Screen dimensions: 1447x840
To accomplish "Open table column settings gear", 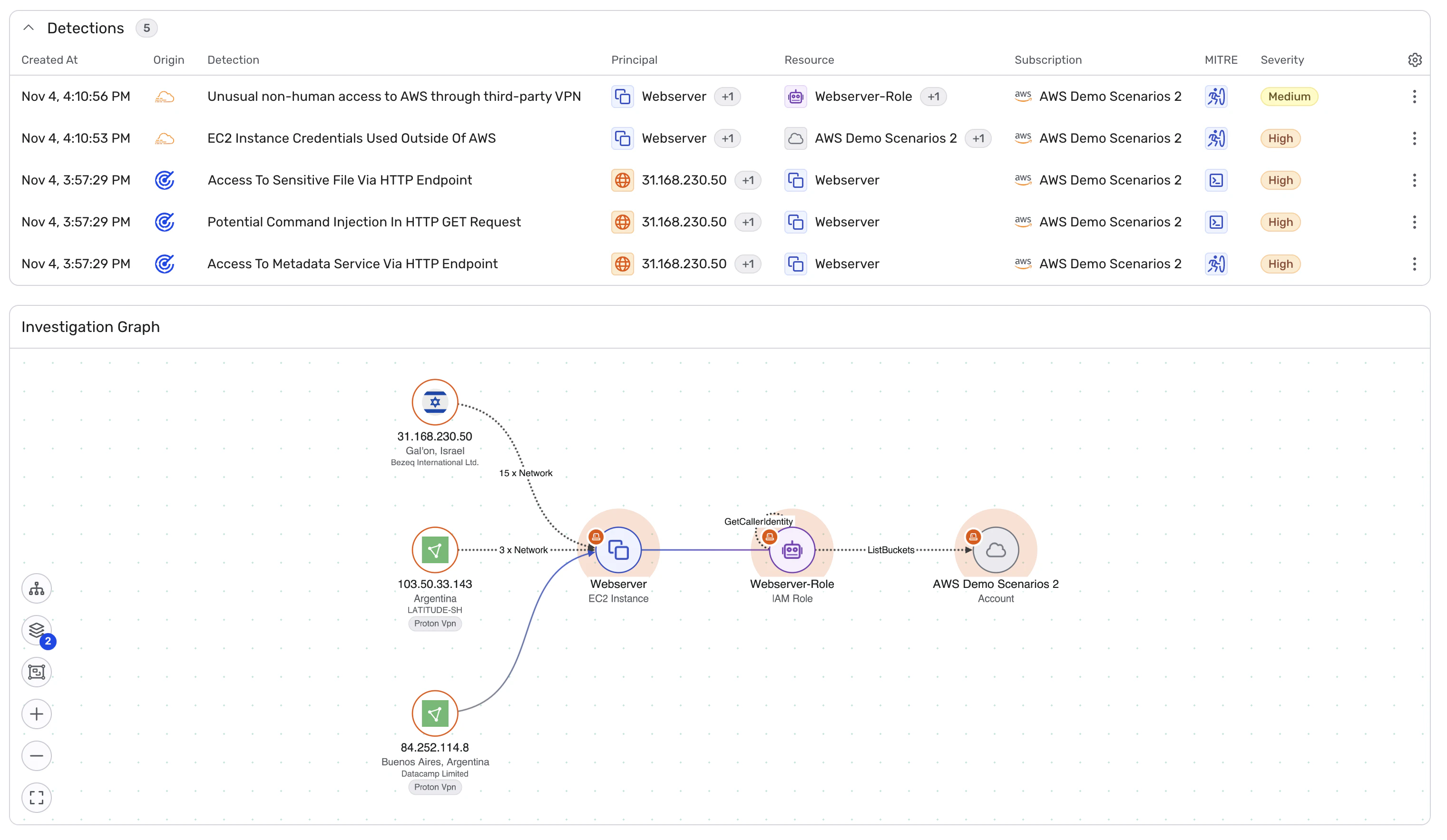I will pyautogui.click(x=1414, y=60).
